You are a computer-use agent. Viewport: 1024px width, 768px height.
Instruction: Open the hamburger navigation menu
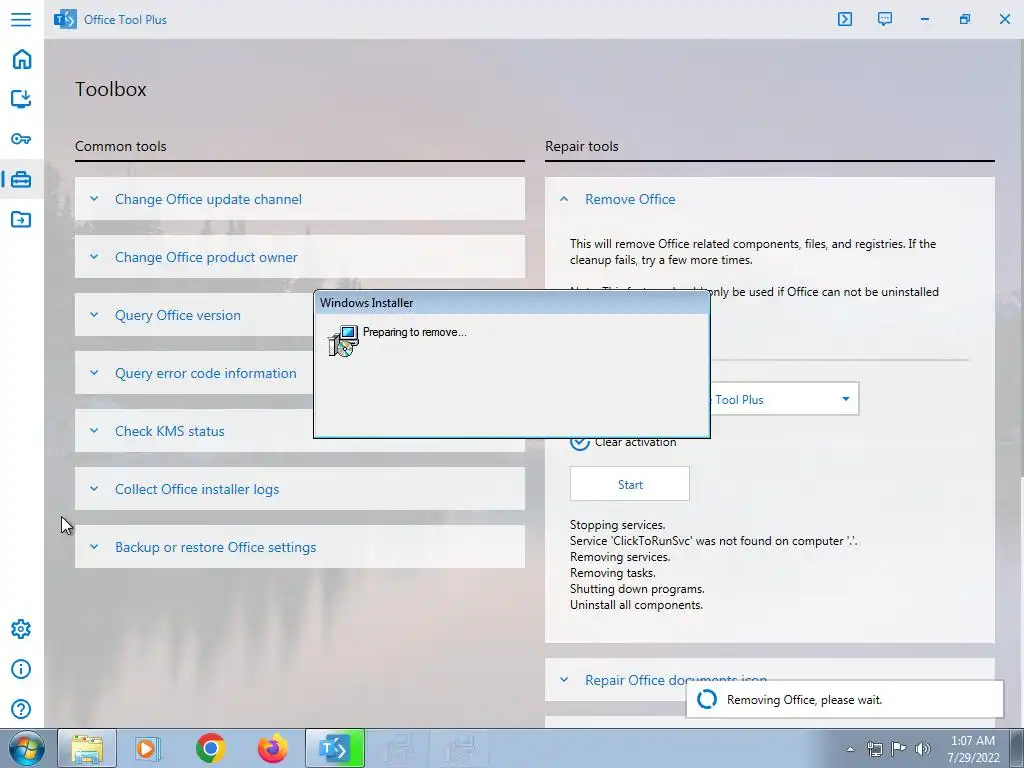(x=21, y=19)
